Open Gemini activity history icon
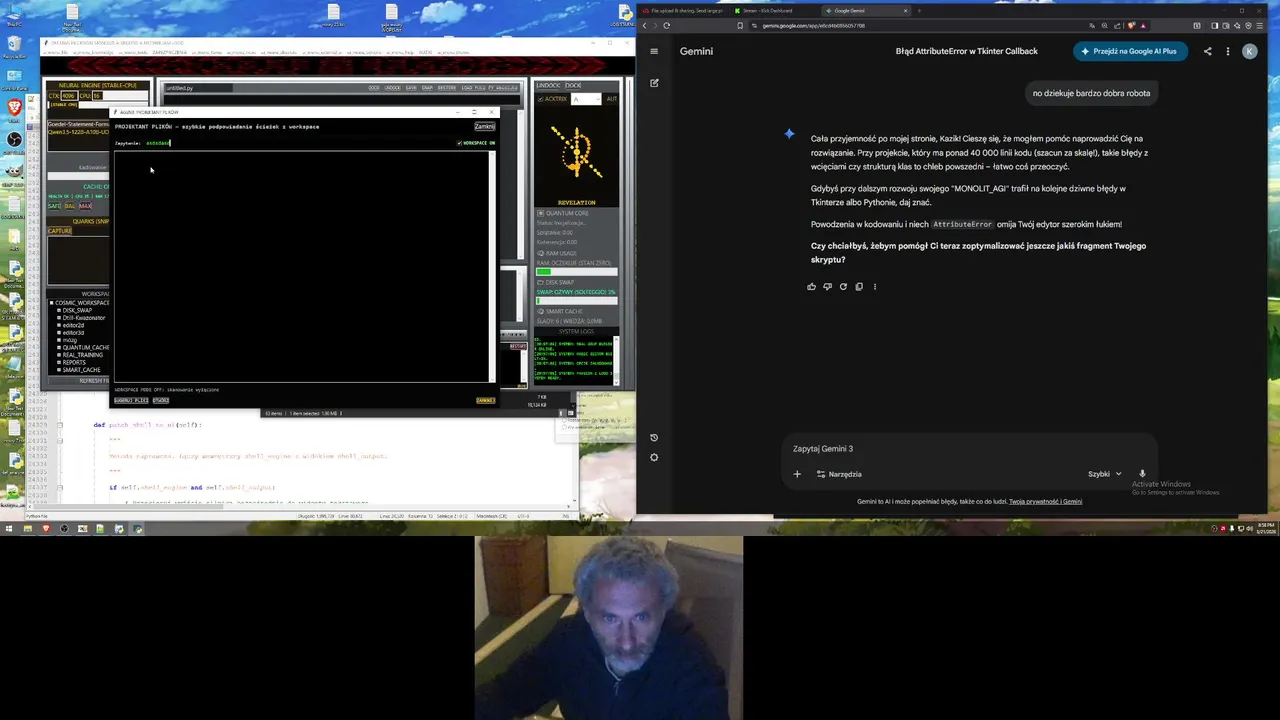 [x=654, y=438]
